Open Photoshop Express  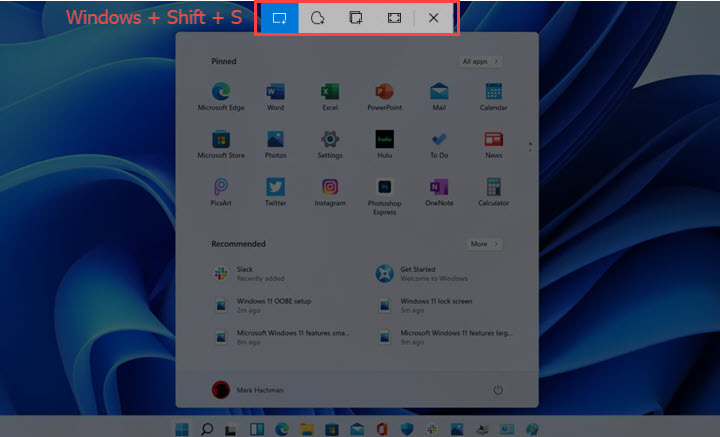(385, 197)
